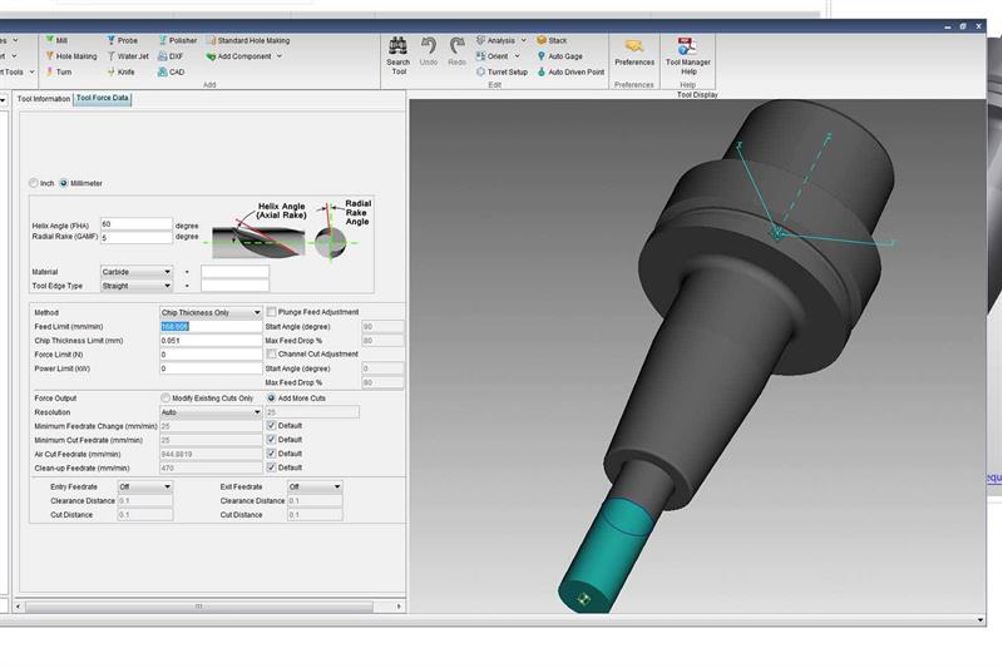Click the Feed Limit input field
This screenshot has width=1002, height=668.
tap(210, 327)
